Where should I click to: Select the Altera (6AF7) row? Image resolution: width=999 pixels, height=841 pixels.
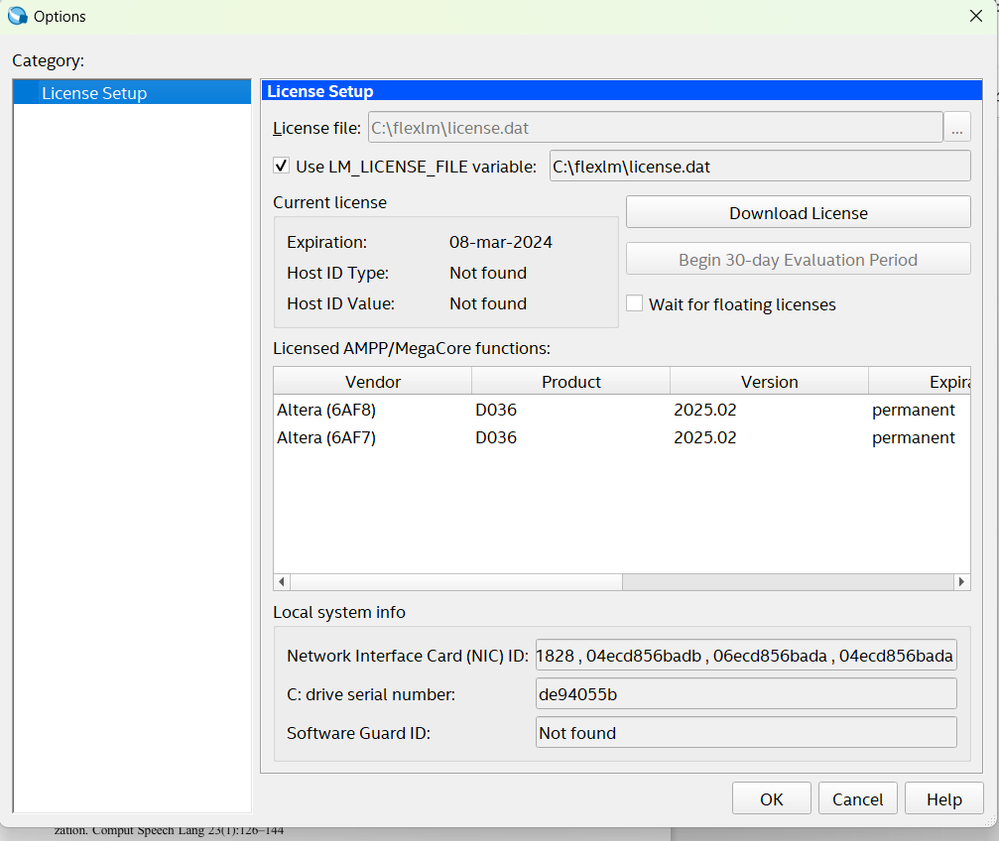622,438
